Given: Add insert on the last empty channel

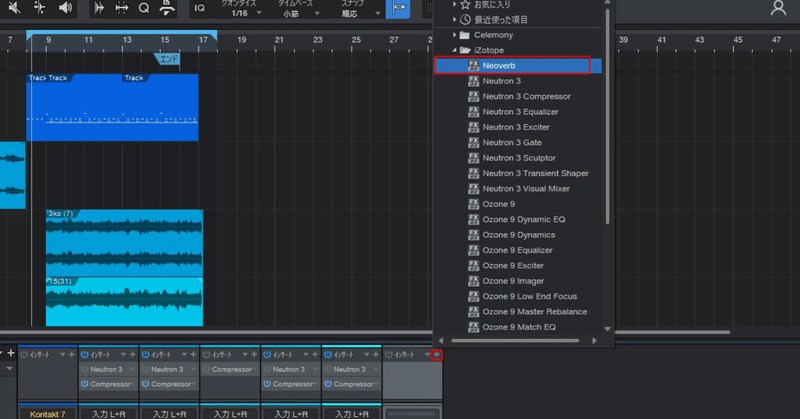Looking at the screenshot, I should (x=436, y=355).
